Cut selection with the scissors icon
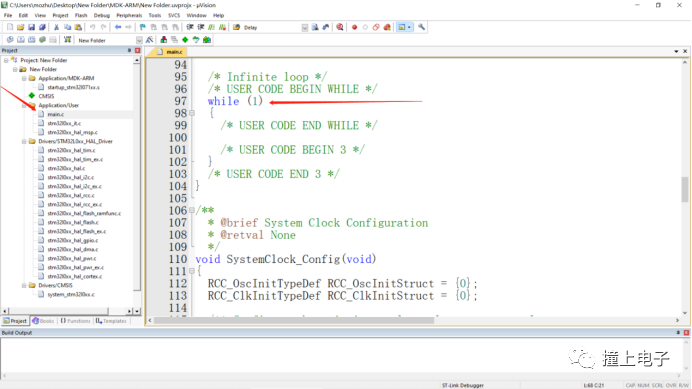Viewport: 692px width, 389px height. click(56, 27)
